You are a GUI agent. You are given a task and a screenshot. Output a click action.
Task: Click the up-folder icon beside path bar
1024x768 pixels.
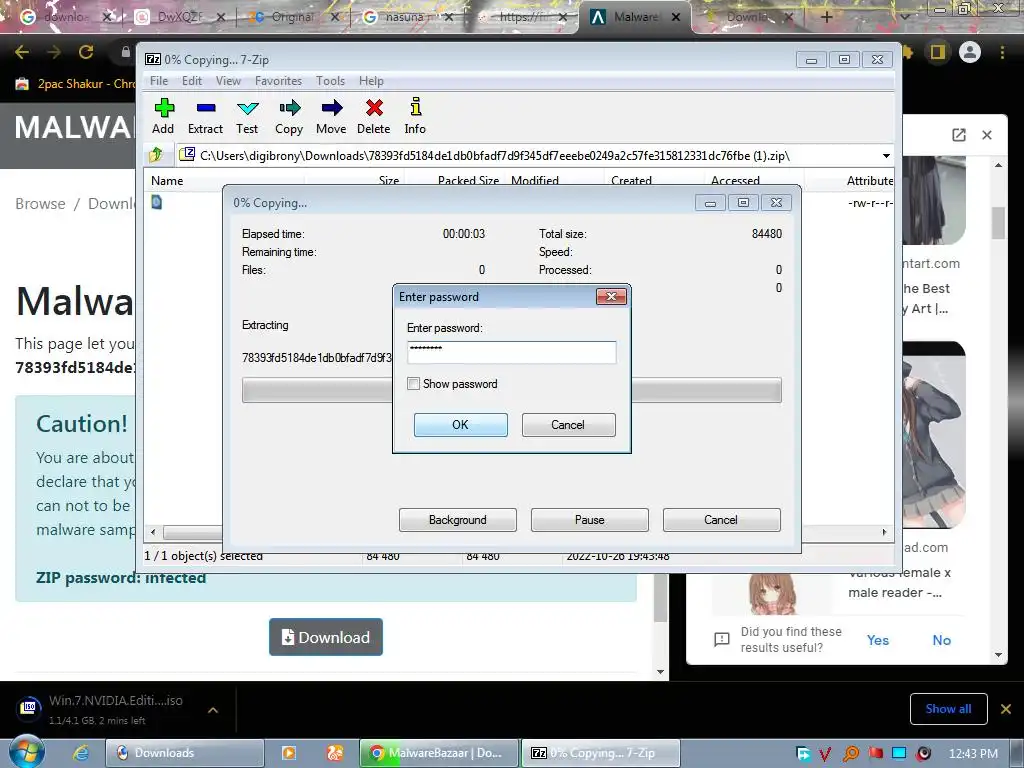coord(155,155)
